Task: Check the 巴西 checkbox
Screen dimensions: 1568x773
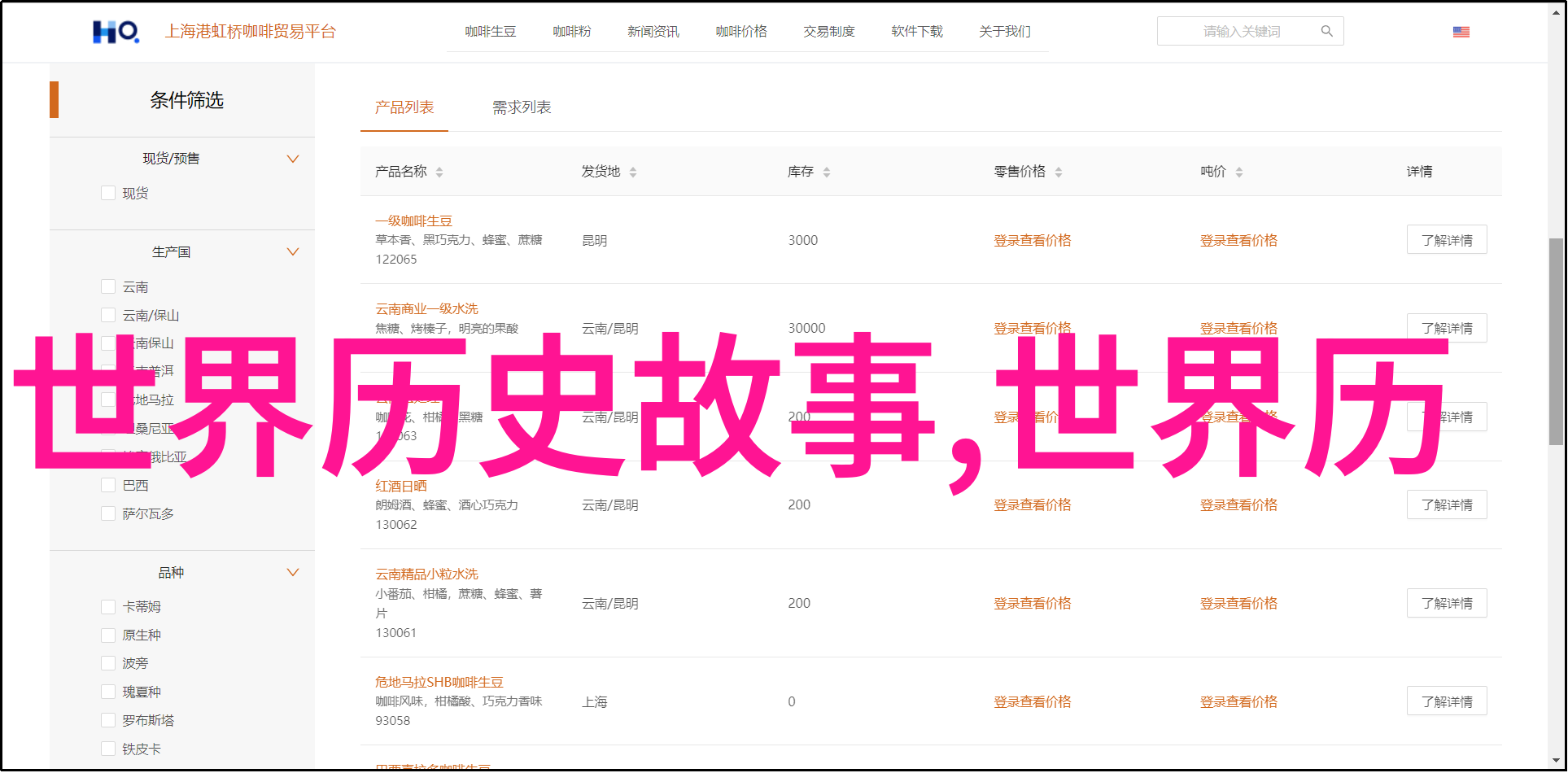Action: click(108, 485)
